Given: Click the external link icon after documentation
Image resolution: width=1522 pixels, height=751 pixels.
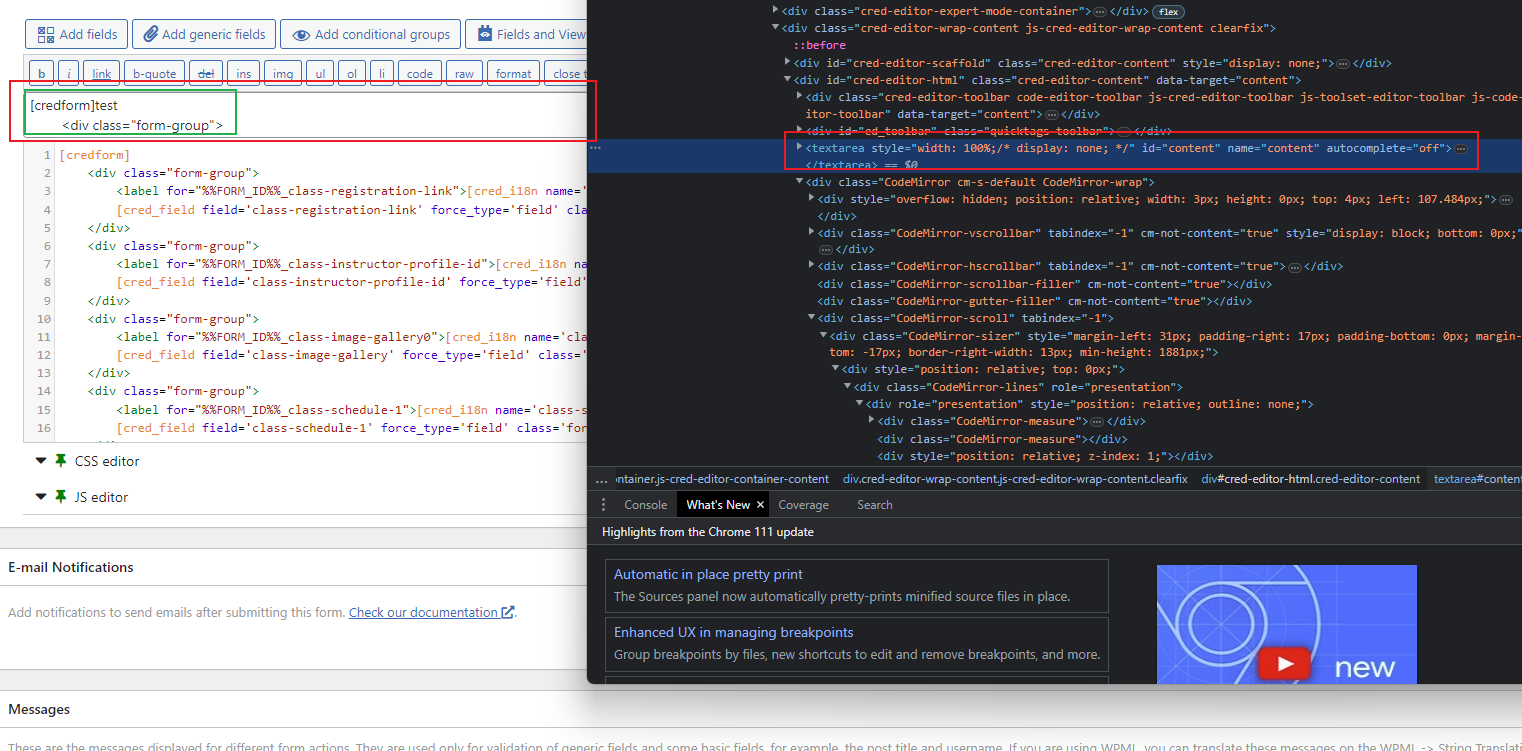Looking at the screenshot, I should click(x=508, y=612).
